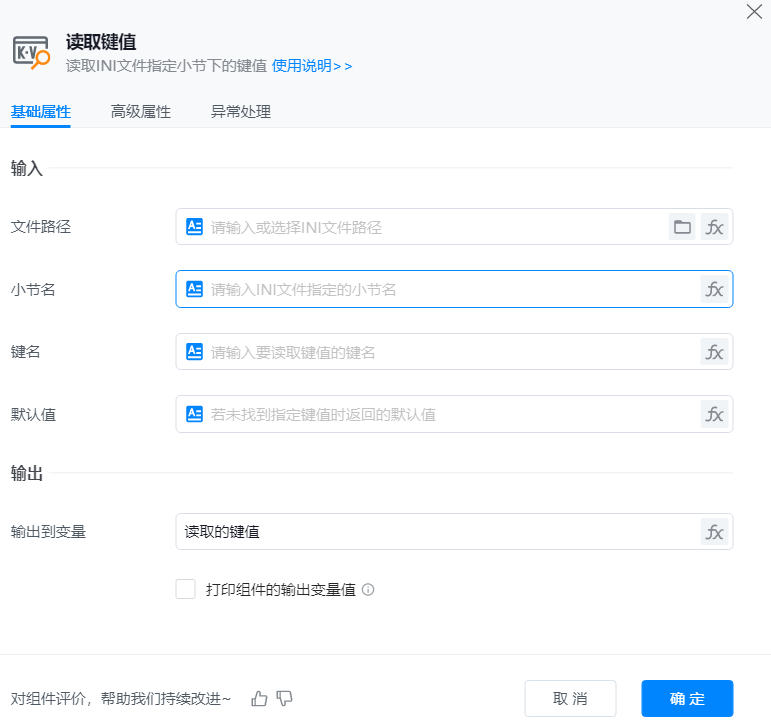Click the fx expression icon in 默认值 field
The height and width of the screenshot is (728, 771).
click(x=714, y=414)
